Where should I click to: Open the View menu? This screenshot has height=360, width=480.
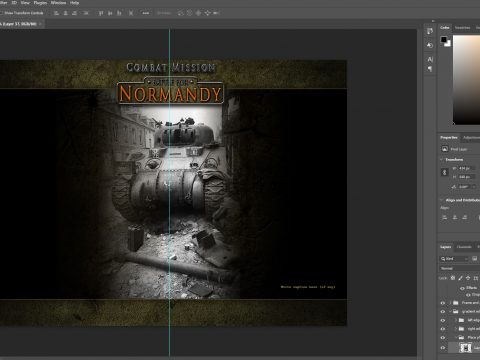[25, 3]
